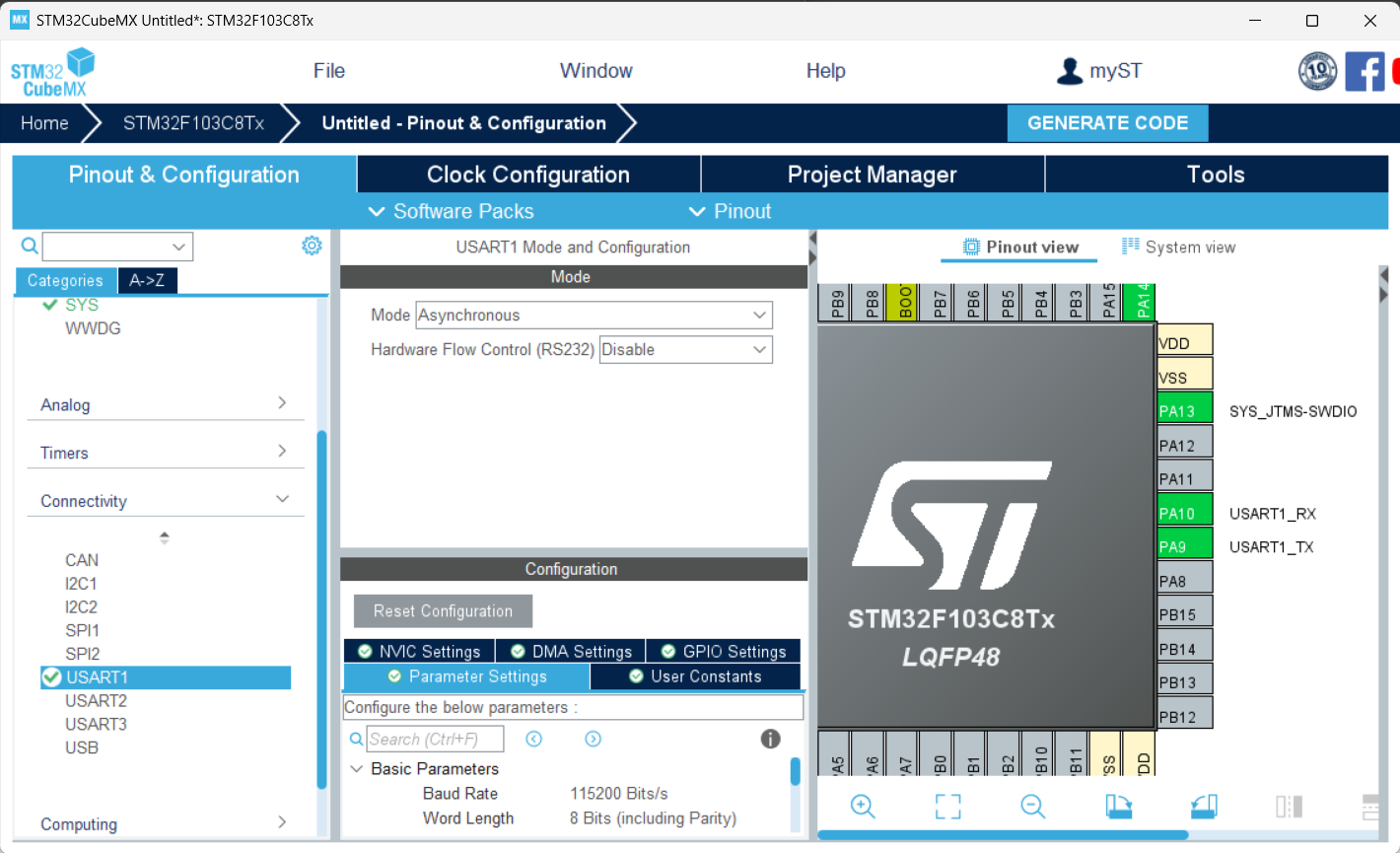Click the 115200 Bits/s baud rate value
The image size is (1400, 853).
click(x=619, y=793)
